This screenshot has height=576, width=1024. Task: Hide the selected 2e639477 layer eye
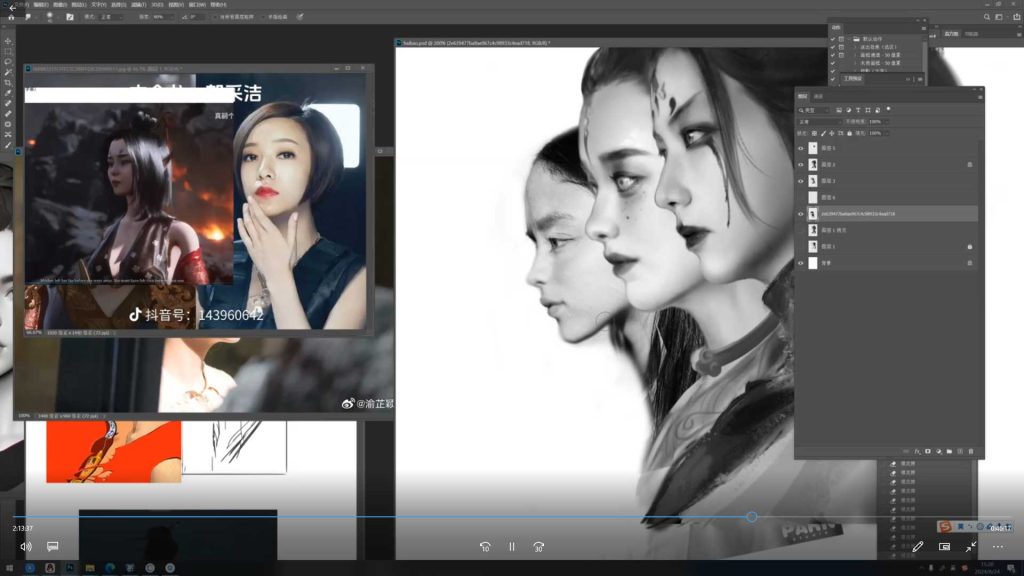(x=801, y=214)
